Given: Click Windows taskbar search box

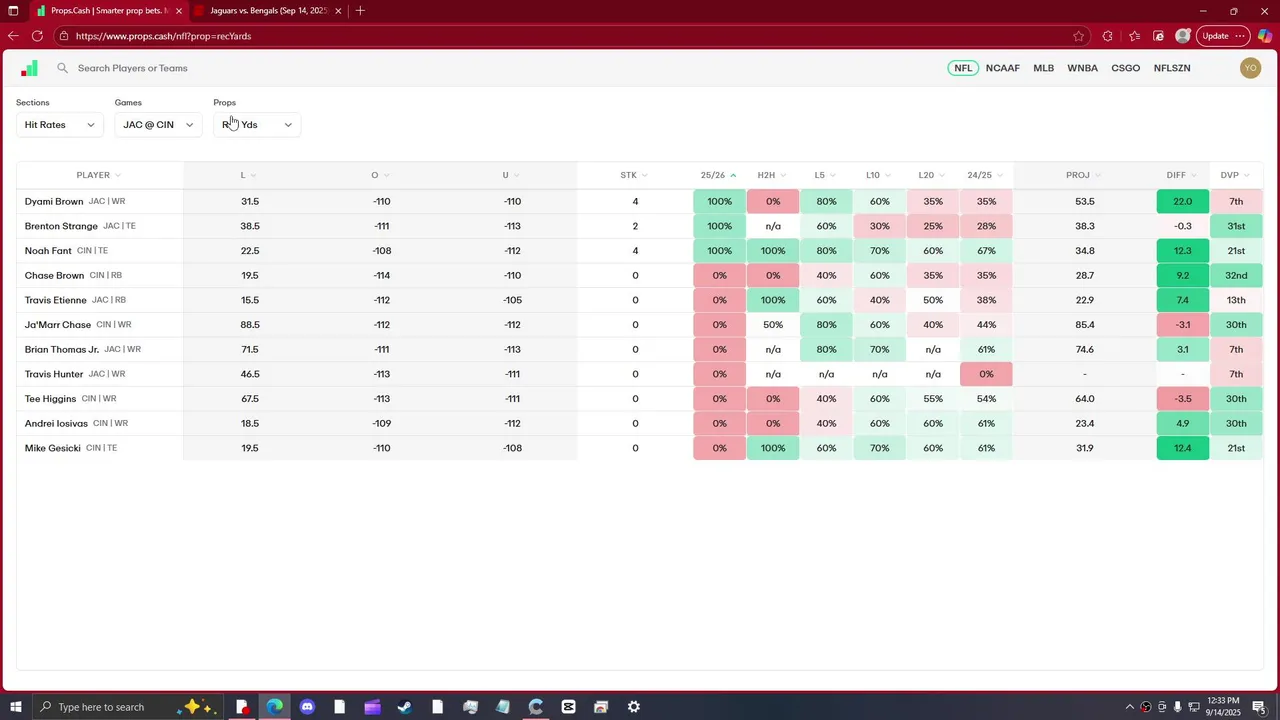Looking at the screenshot, I should [x=127, y=707].
